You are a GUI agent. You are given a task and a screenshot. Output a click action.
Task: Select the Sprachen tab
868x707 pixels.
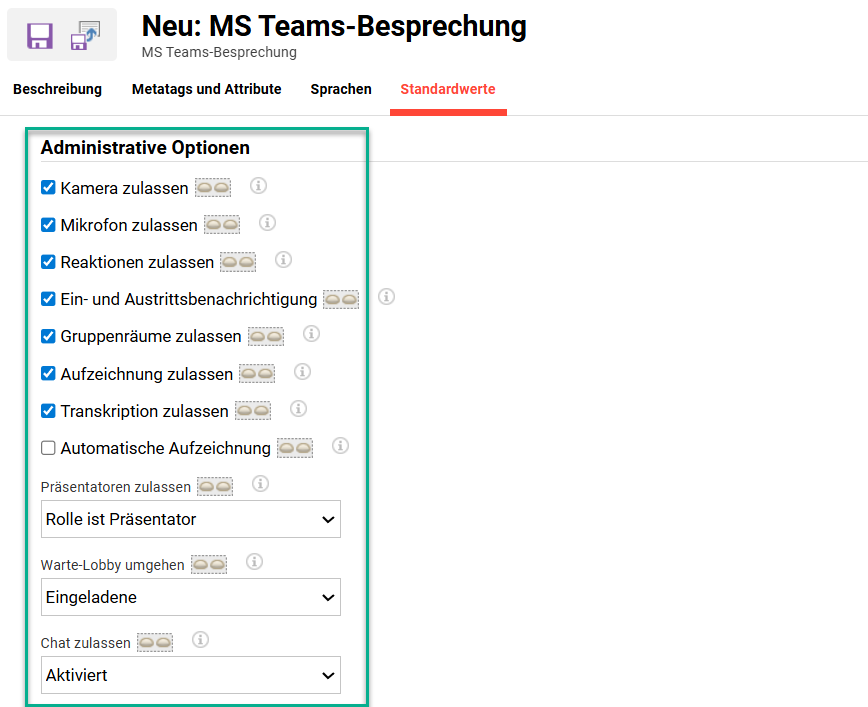[x=341, y=89]
